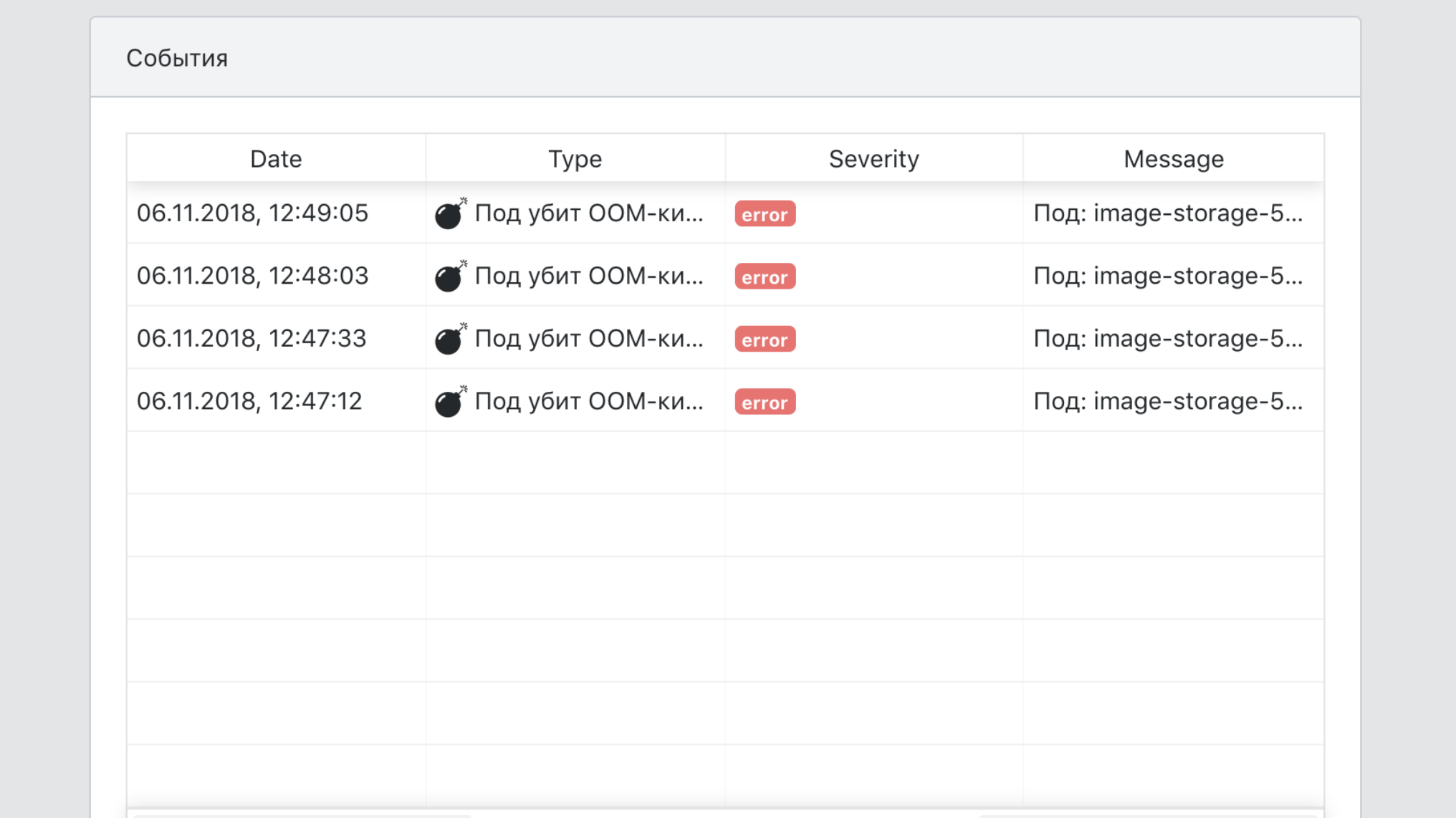Click the 'Под убит OOM-ки...' type text at 12:48:03
This screenshot has width=1456, height=818.
589,276
